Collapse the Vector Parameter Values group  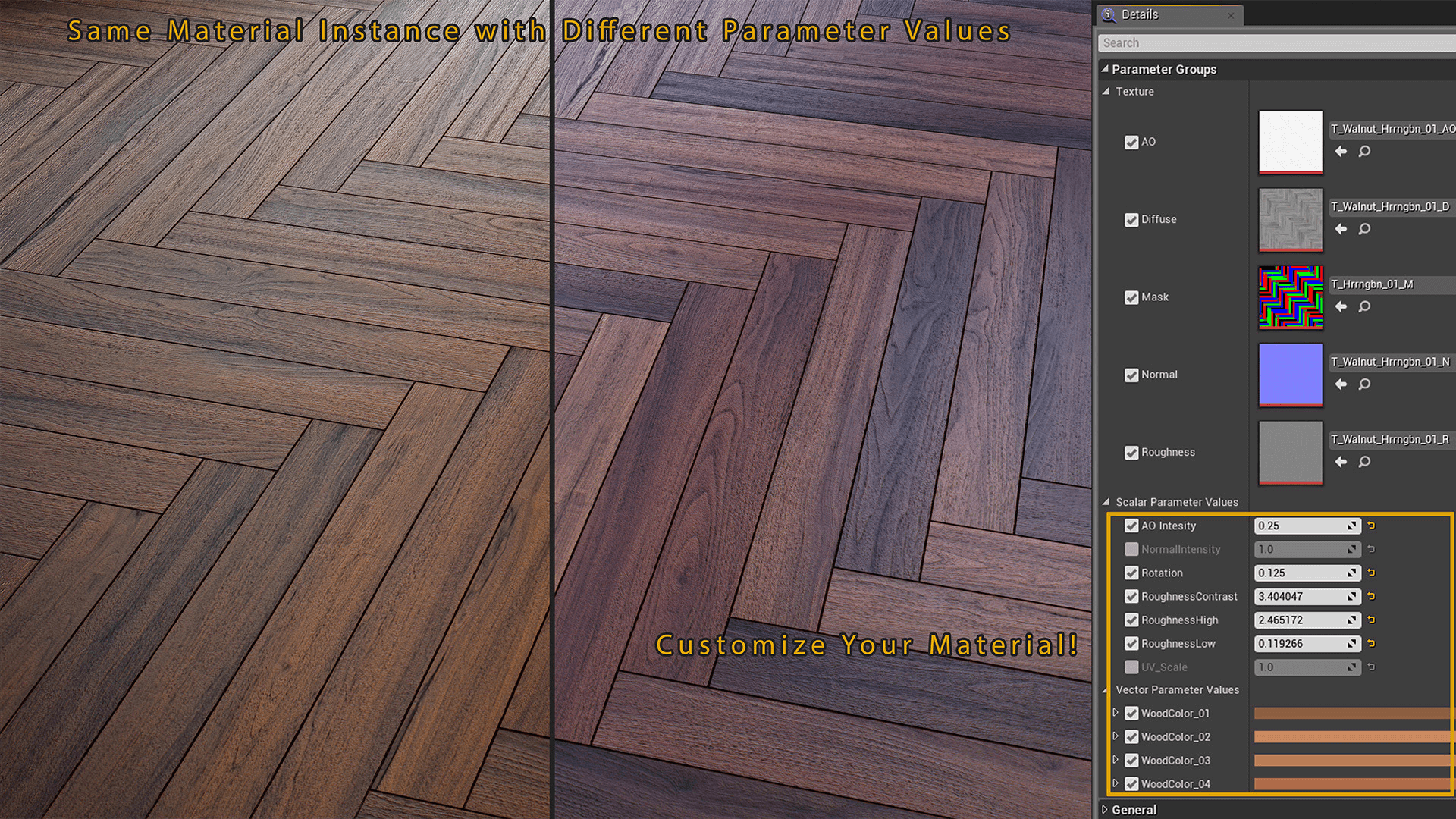(1106, 689)
